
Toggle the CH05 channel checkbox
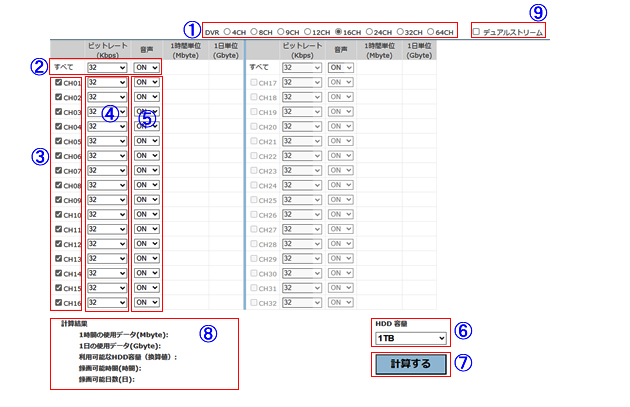tap(58, 142)
